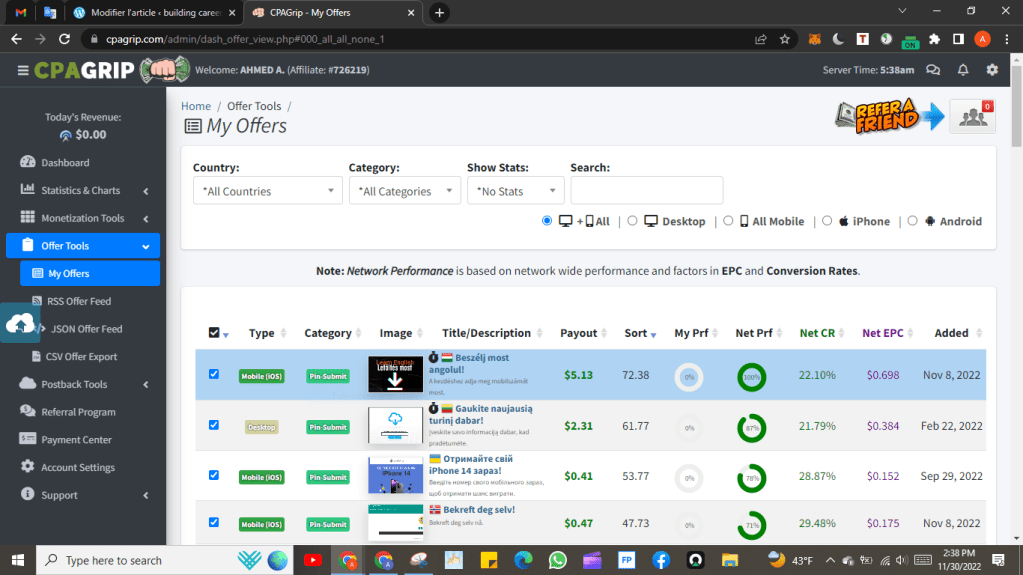Click the Home breadcrumb link
Image resolution: width=1023 pixels, height=575 pixels.
[x=196, y=106]
